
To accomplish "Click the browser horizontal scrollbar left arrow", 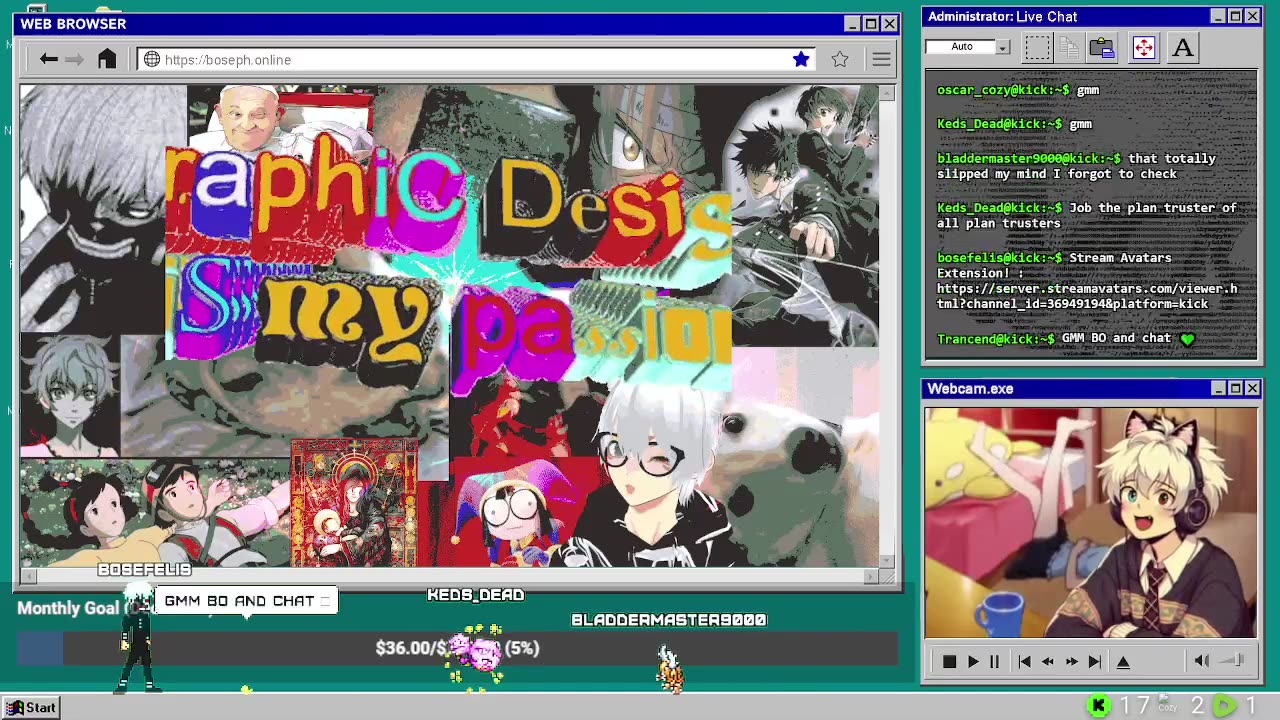I will [28, 576].
